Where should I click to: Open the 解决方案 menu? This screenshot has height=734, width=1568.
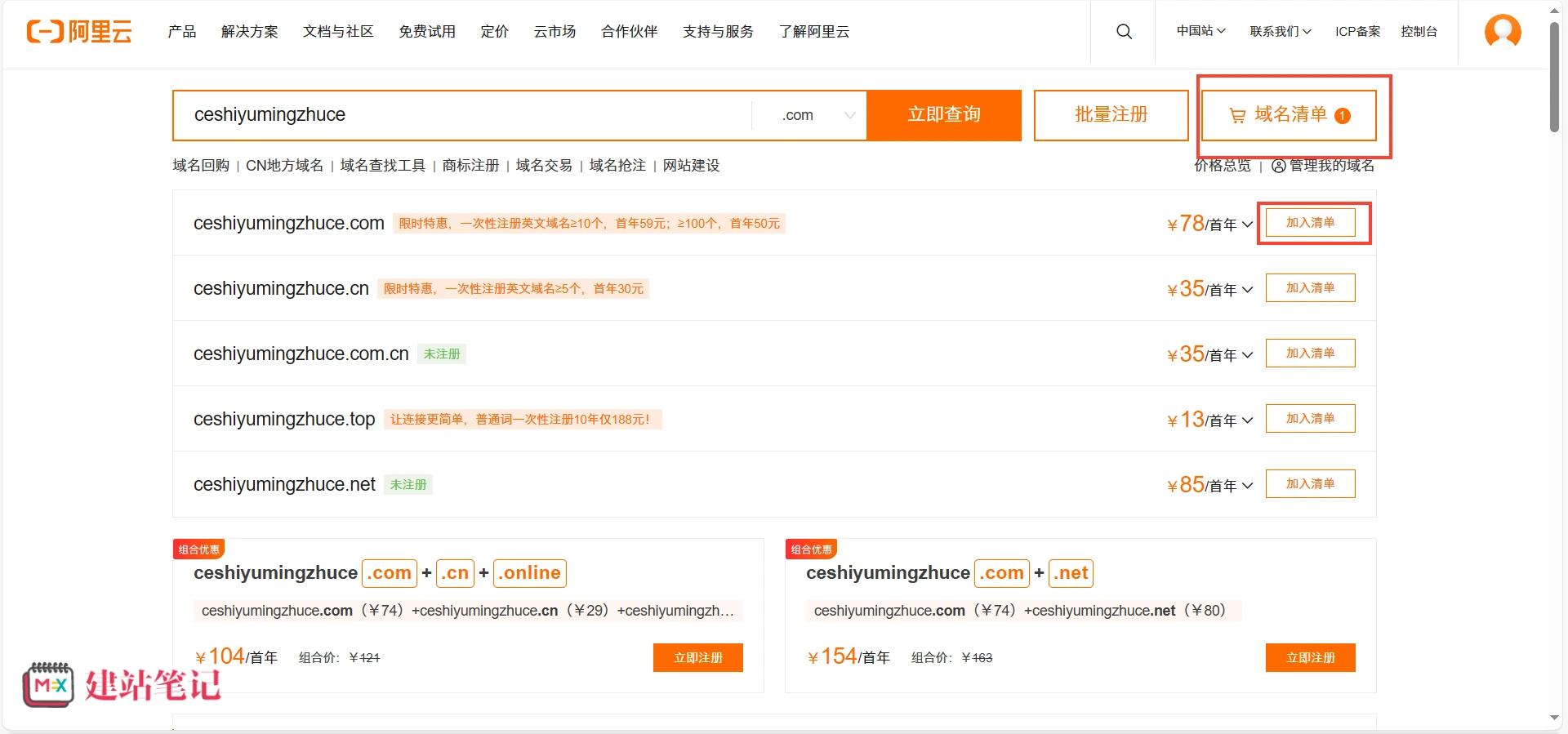(250, 32)
